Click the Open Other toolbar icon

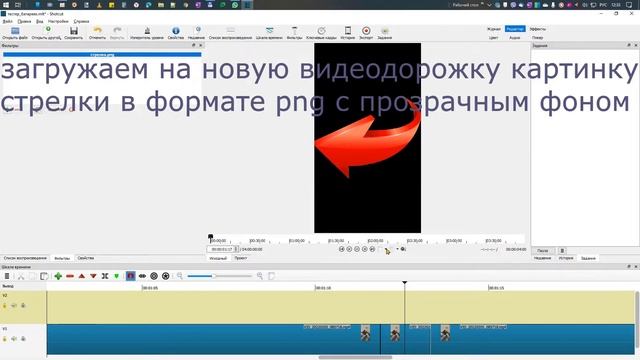click(48, 30)
